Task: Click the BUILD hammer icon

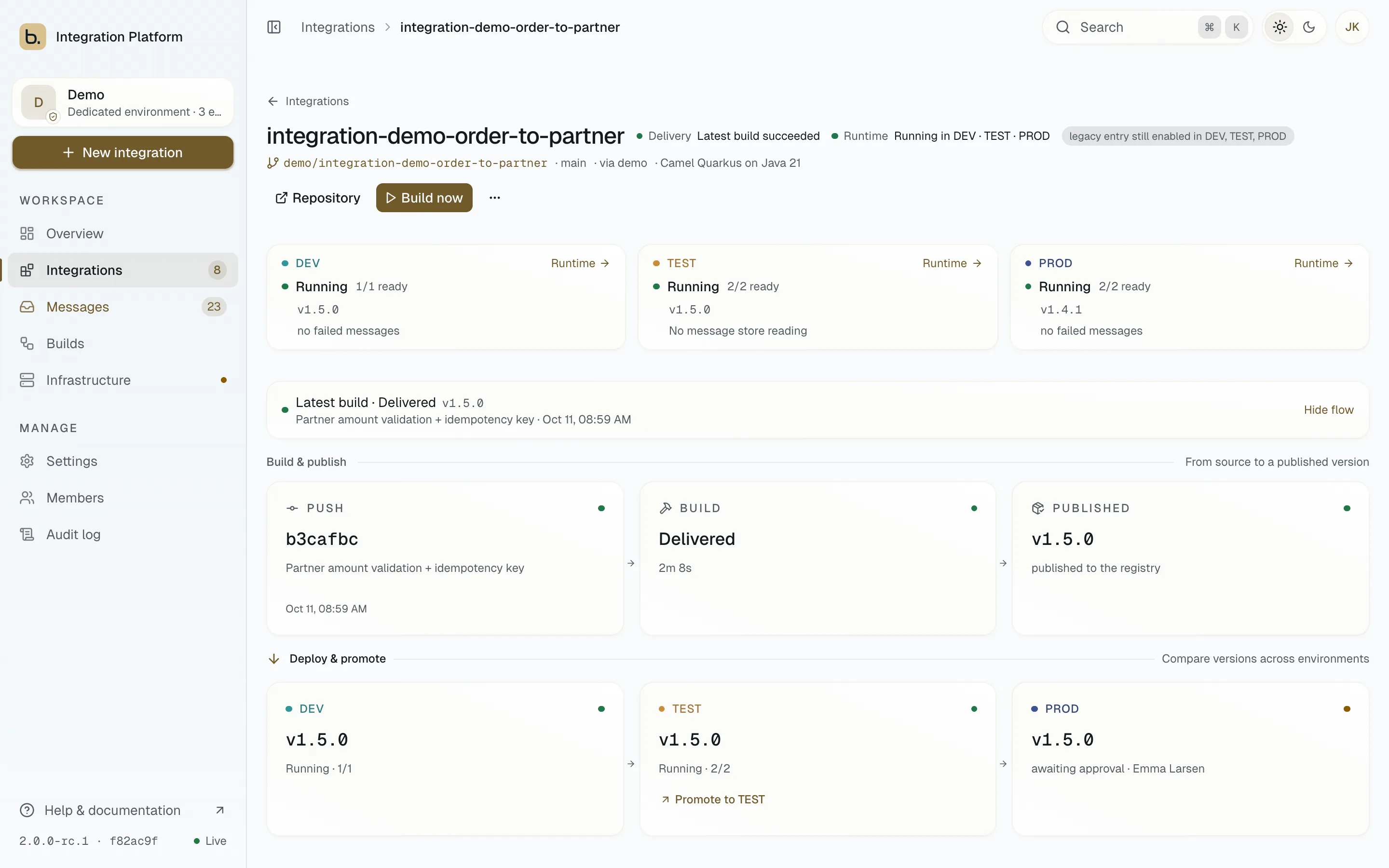Action: (x=665, y=508)
